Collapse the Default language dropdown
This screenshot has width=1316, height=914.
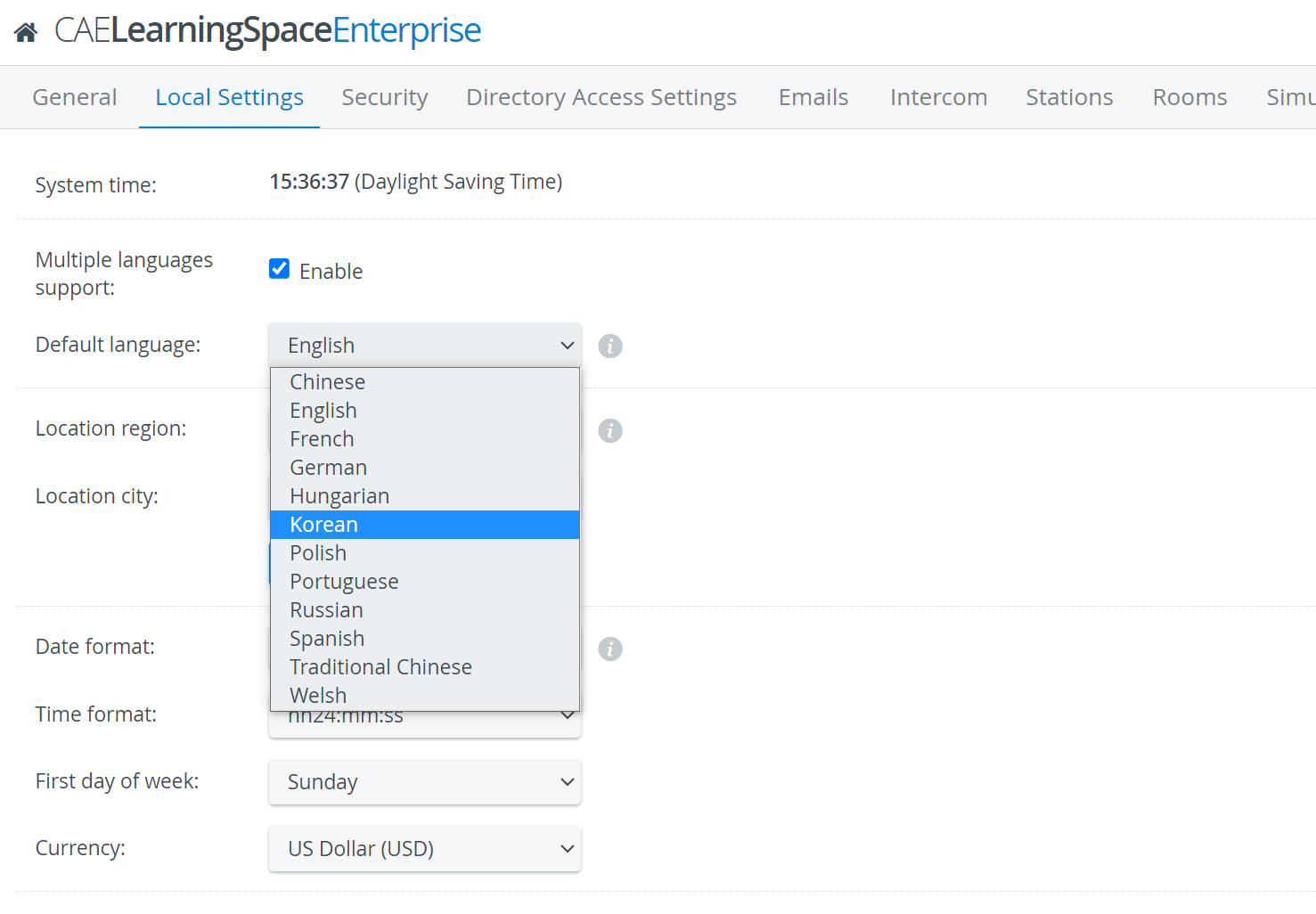pyautogui.click(x=425, y=345)
